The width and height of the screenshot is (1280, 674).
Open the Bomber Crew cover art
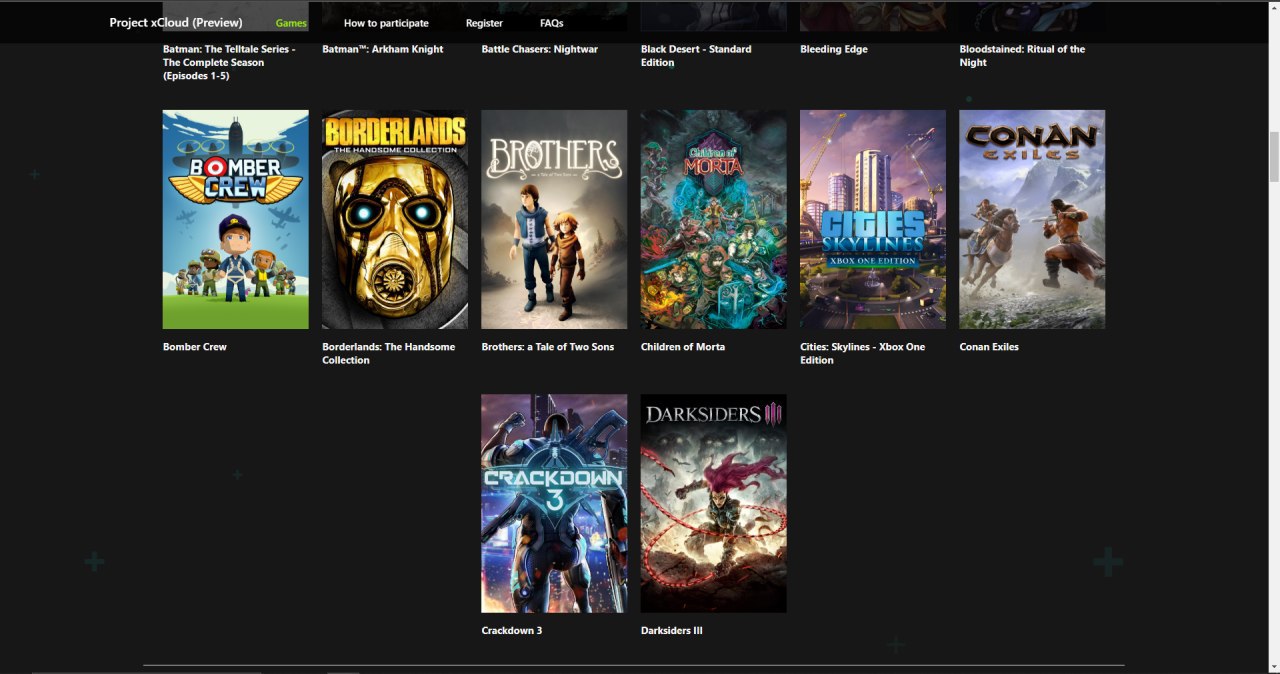pos(235,219)
